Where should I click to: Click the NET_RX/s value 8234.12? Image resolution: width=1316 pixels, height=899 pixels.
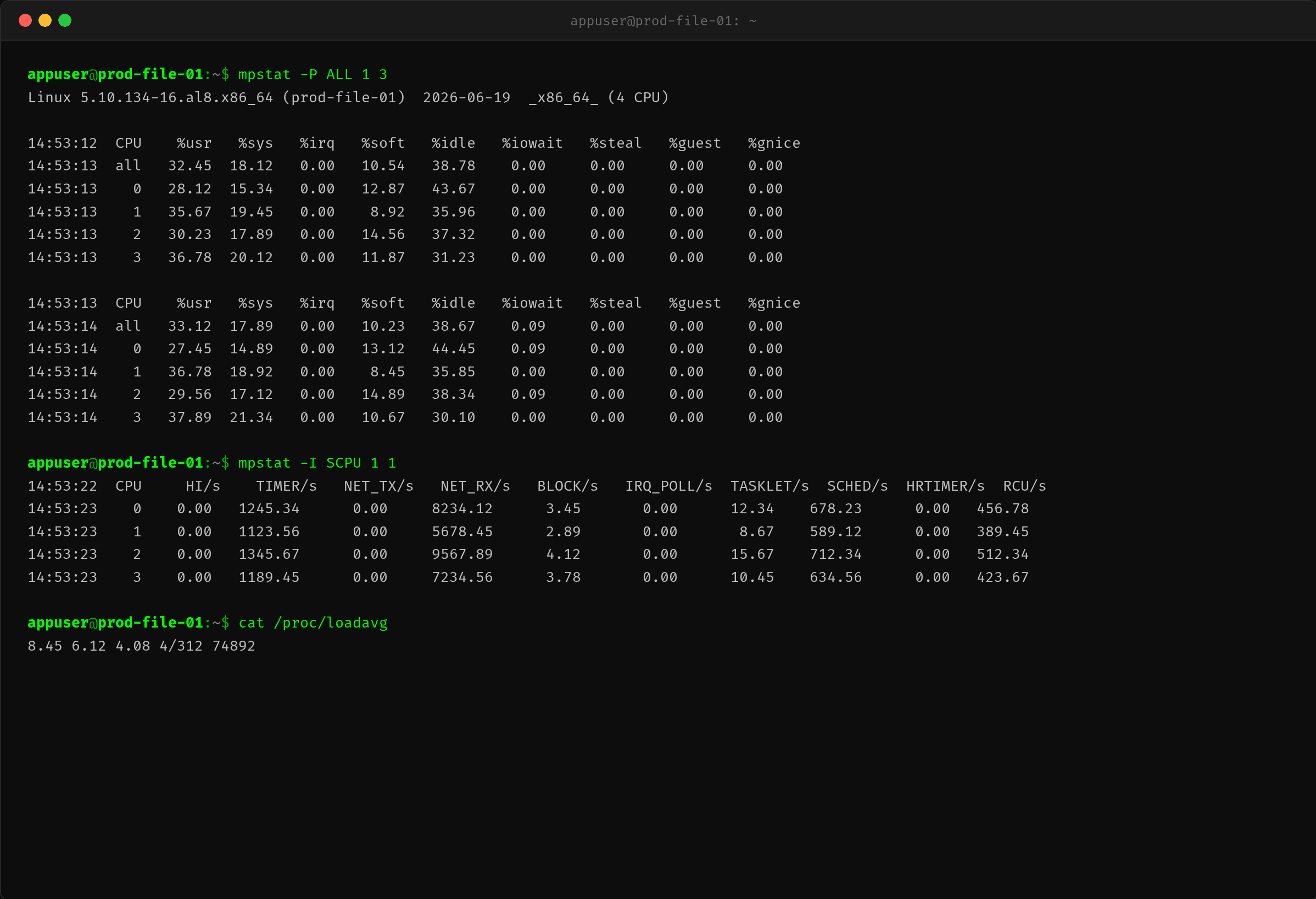pyautogui.click(x=461, y=509)
